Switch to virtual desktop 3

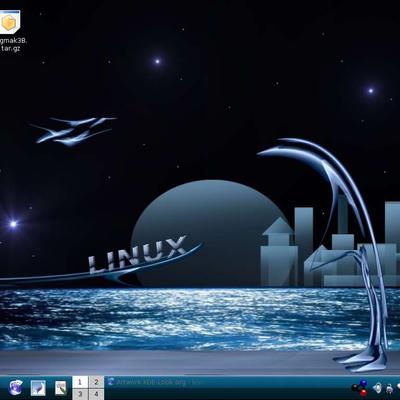80,394
